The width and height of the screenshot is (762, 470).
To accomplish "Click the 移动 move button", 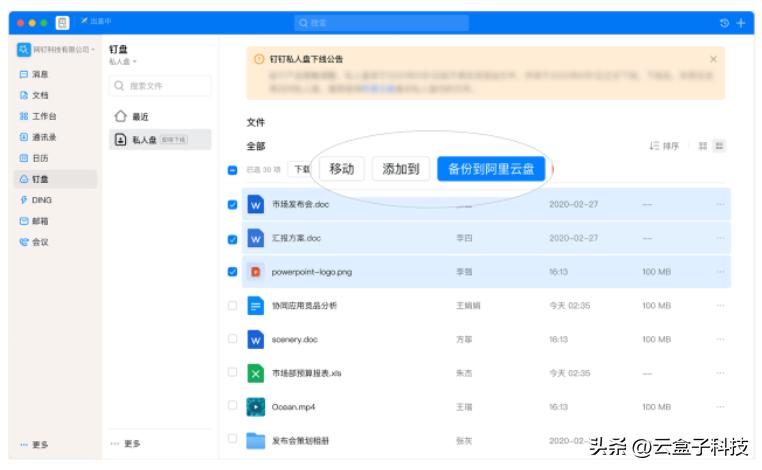I will coord(342,169).
